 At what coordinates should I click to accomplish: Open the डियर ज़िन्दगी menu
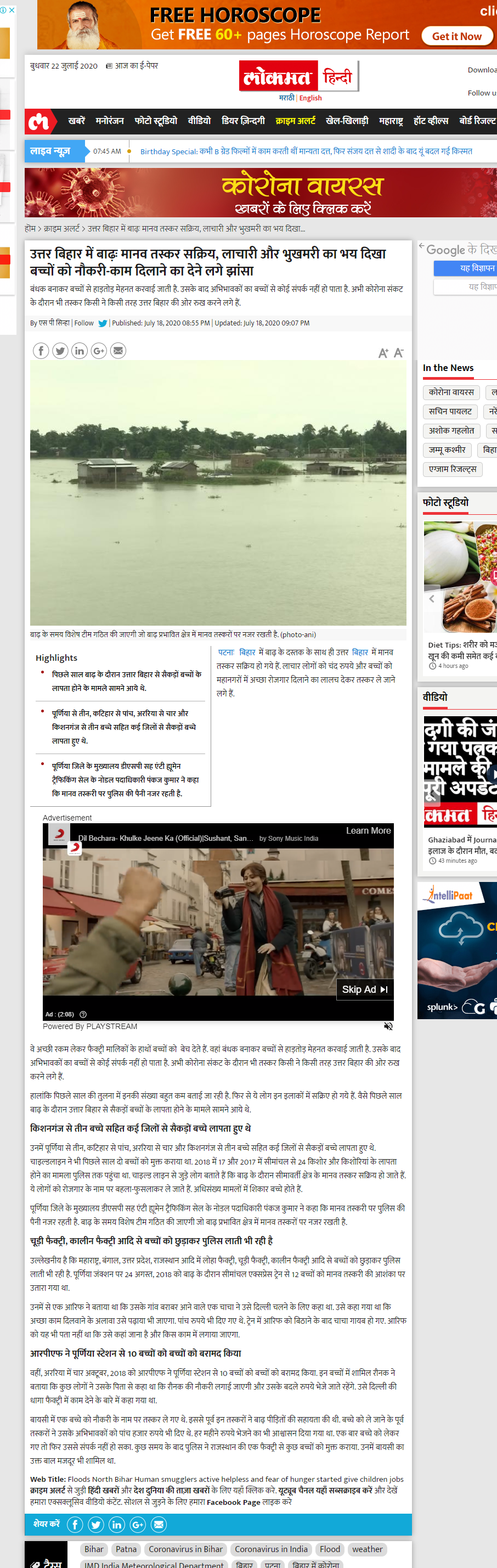click(244, 121)
